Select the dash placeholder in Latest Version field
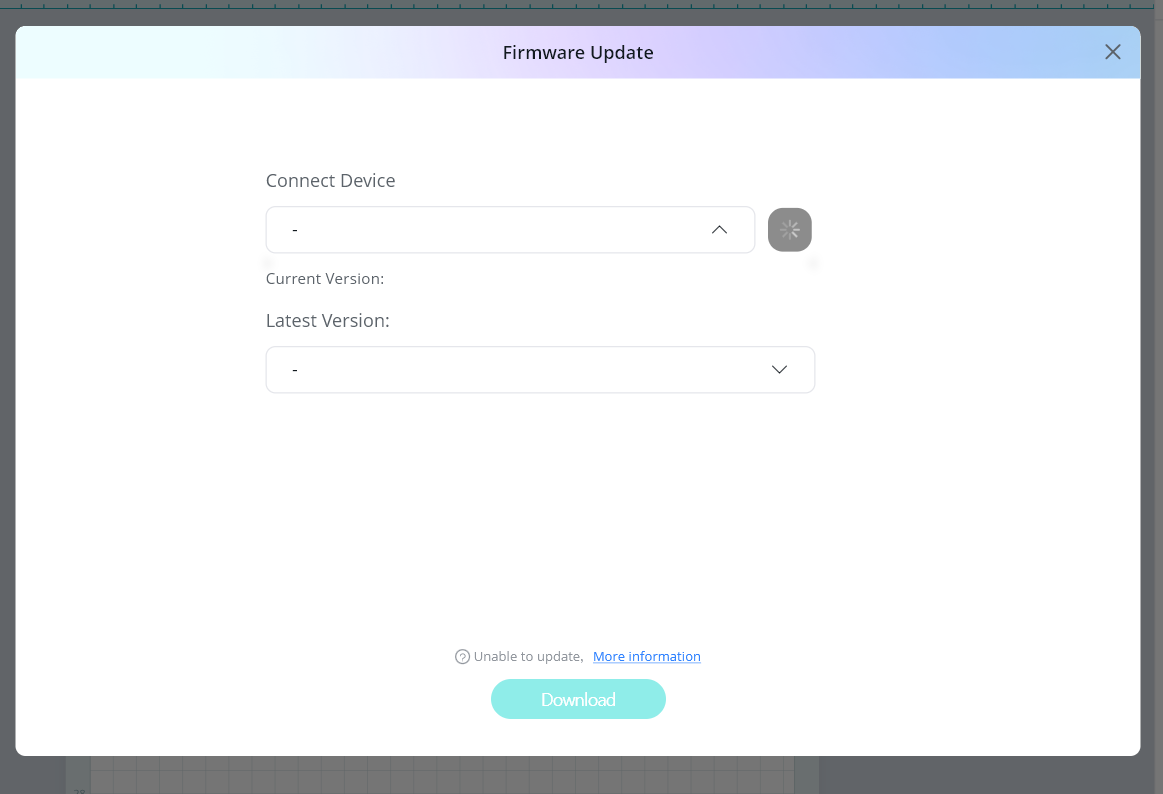The height and width of the screenshot is (794, 1163). pyautogui.click(x=295, y=371)
